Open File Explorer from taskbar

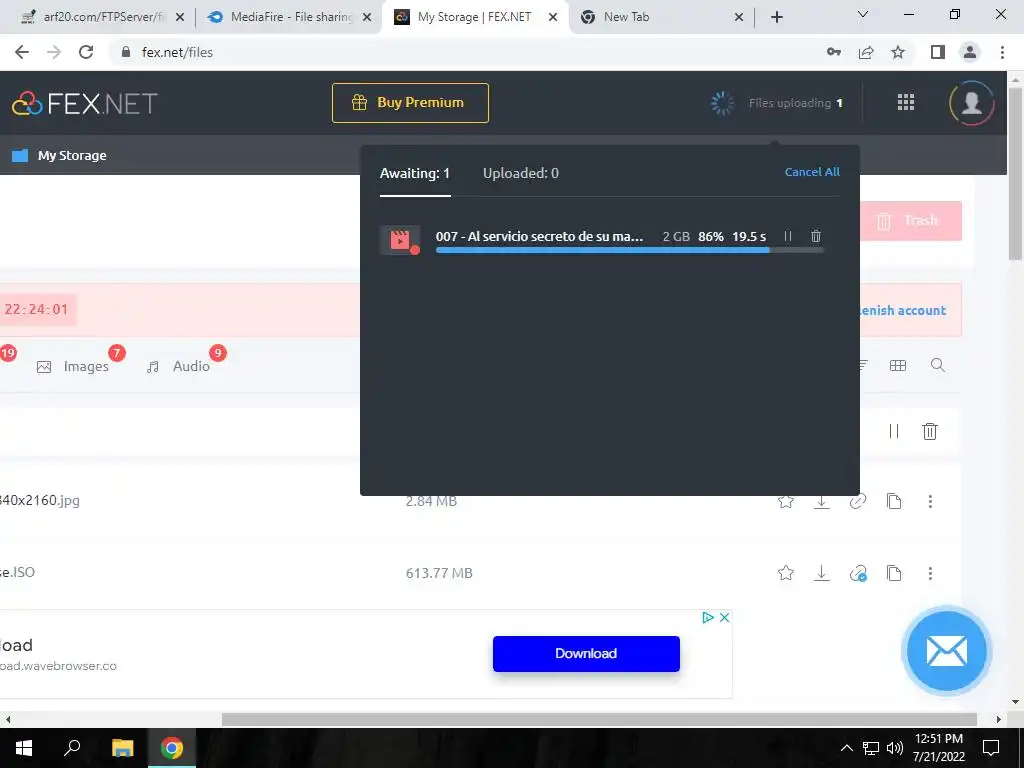tap(122, 748)
